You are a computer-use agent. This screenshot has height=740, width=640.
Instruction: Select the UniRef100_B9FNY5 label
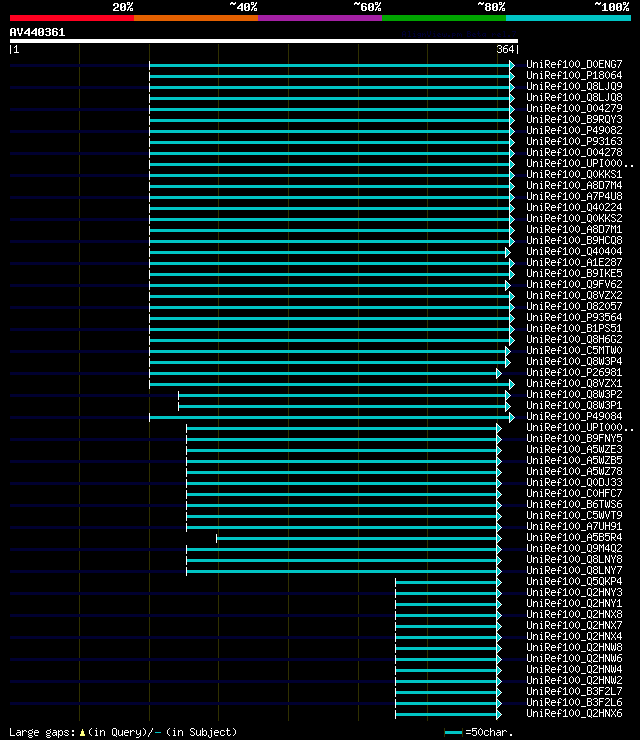coord(574,438)
